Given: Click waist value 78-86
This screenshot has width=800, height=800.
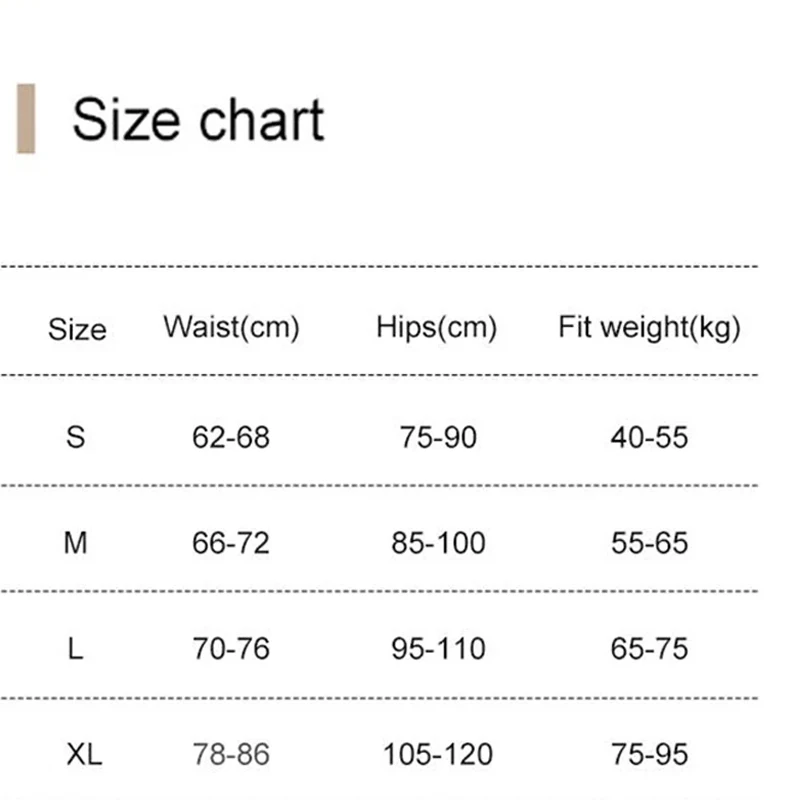Looking at the screenshot, I should (x=231, y=754).
